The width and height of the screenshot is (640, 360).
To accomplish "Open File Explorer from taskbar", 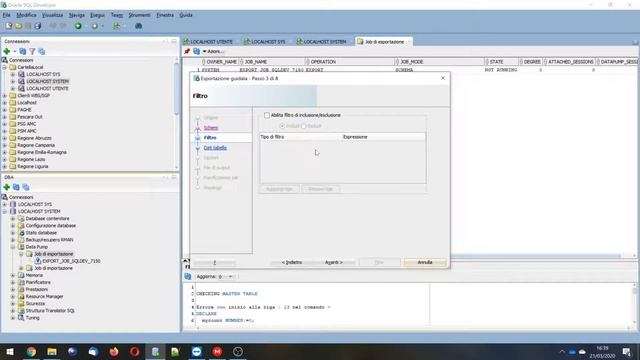I will 52,351.
